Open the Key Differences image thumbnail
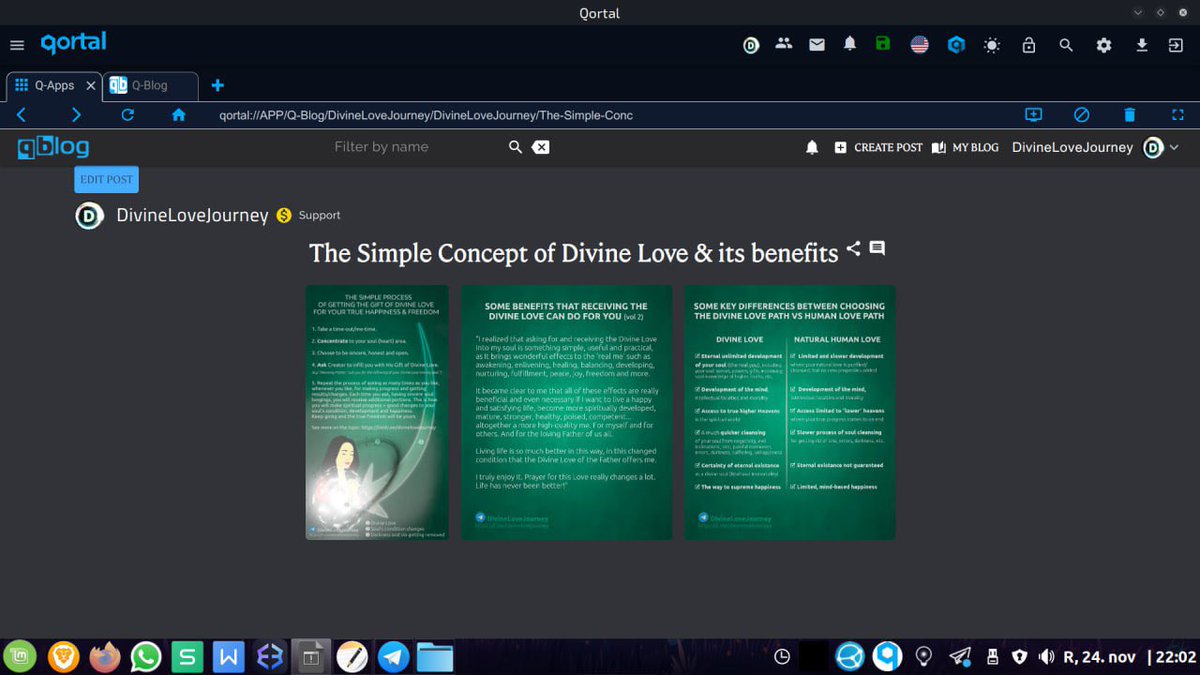This screenshot has height=675, width=1200. 789,412
